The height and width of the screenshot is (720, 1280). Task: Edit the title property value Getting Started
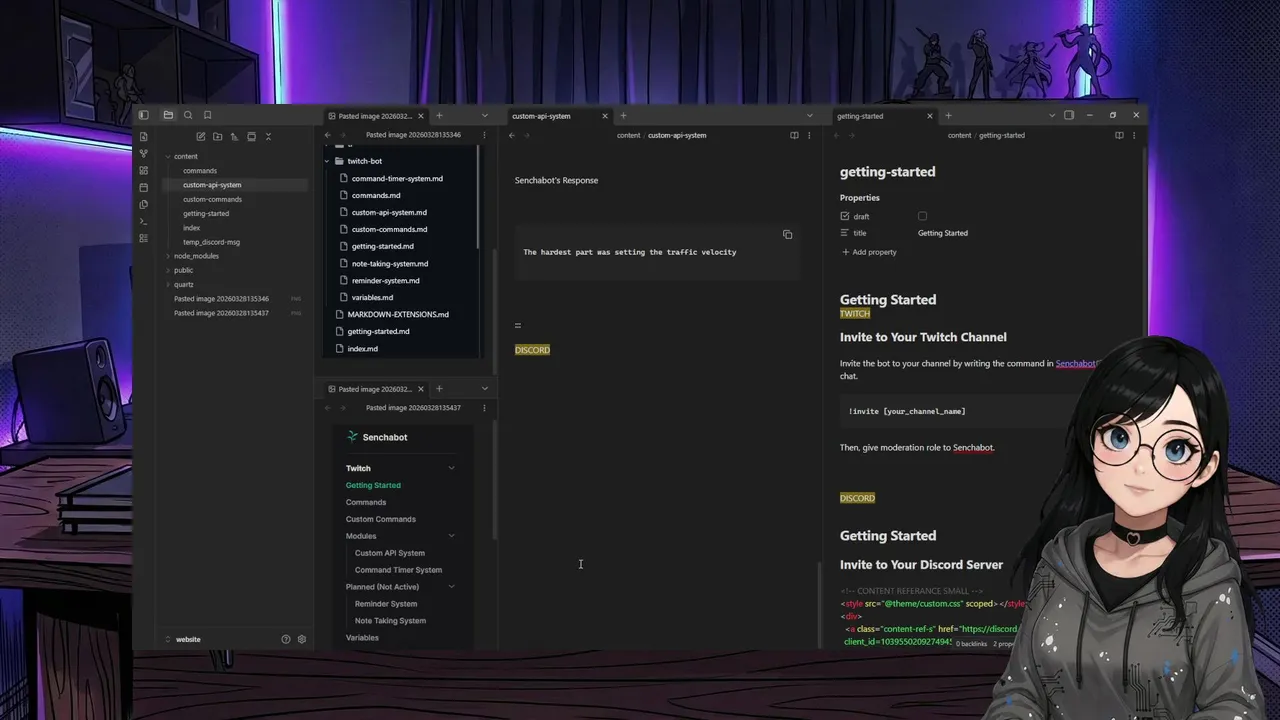[943, 233]
